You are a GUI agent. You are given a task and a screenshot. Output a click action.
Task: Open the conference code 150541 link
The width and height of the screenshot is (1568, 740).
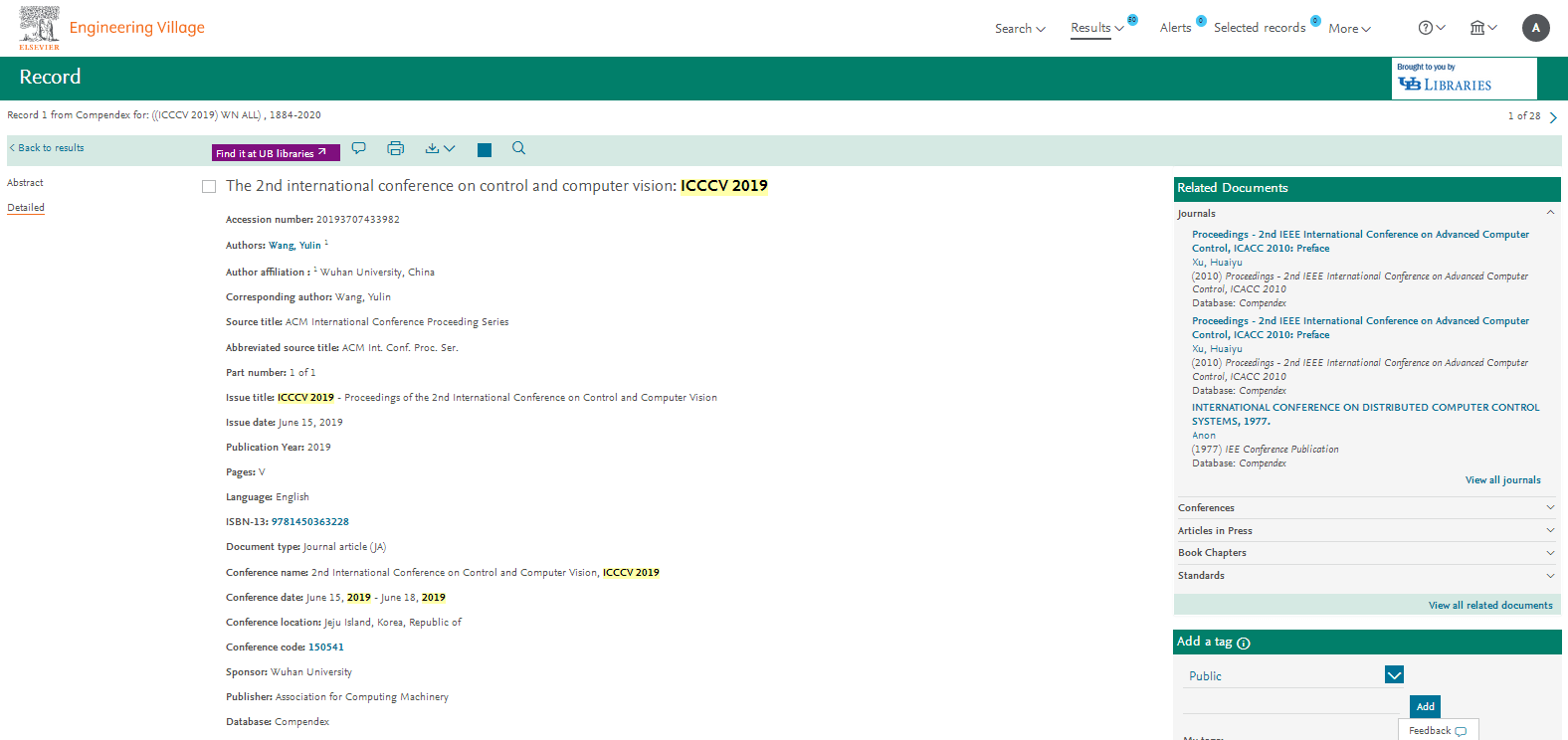(325, 647)
